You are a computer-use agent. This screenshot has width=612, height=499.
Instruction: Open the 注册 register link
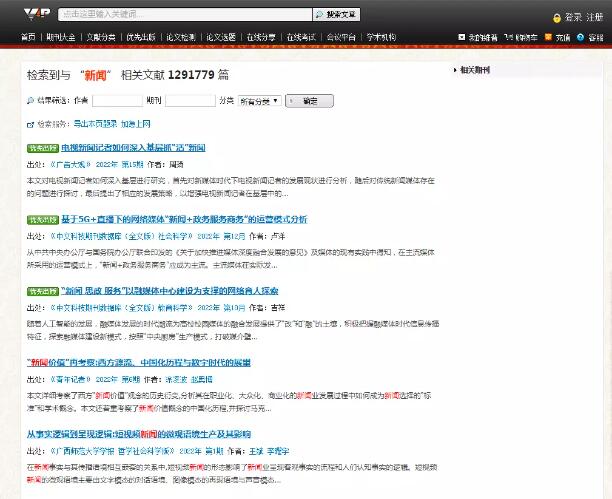(594, 17)
